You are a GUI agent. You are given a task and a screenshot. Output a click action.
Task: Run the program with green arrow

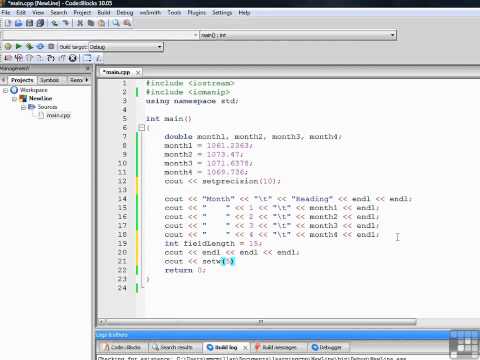click(19, 46)
